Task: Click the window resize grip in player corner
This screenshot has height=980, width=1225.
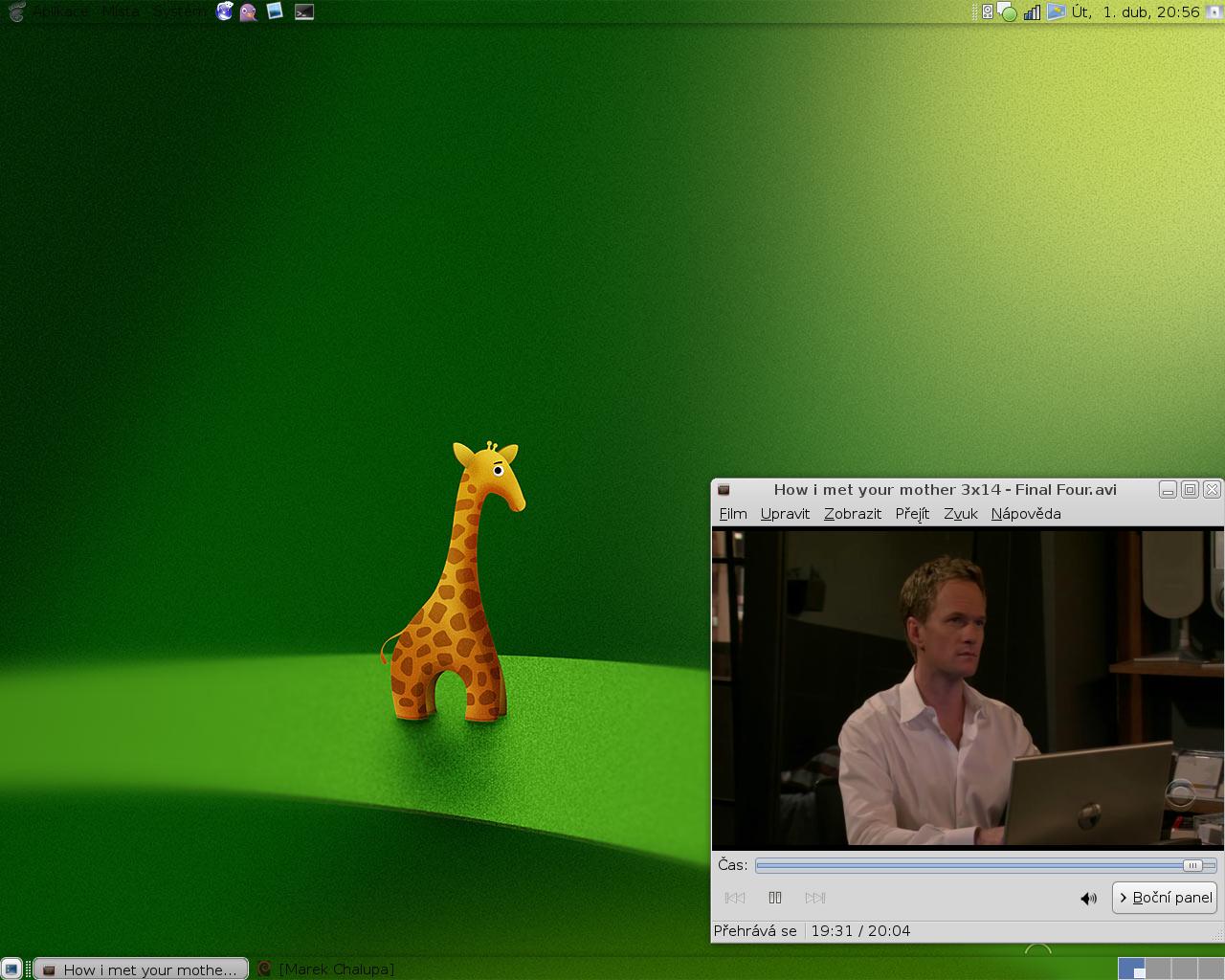Action: tap(1216, 934)
